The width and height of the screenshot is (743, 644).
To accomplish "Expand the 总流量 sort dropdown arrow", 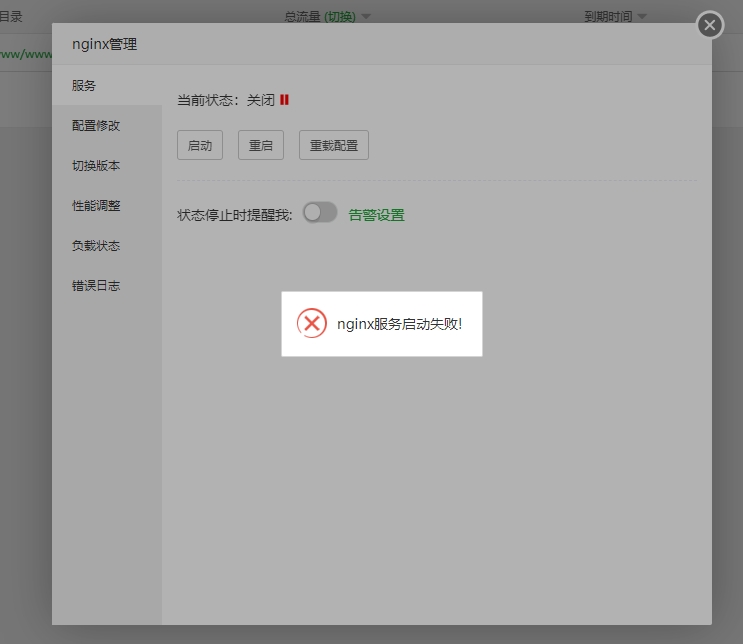I will click(366, 17).
